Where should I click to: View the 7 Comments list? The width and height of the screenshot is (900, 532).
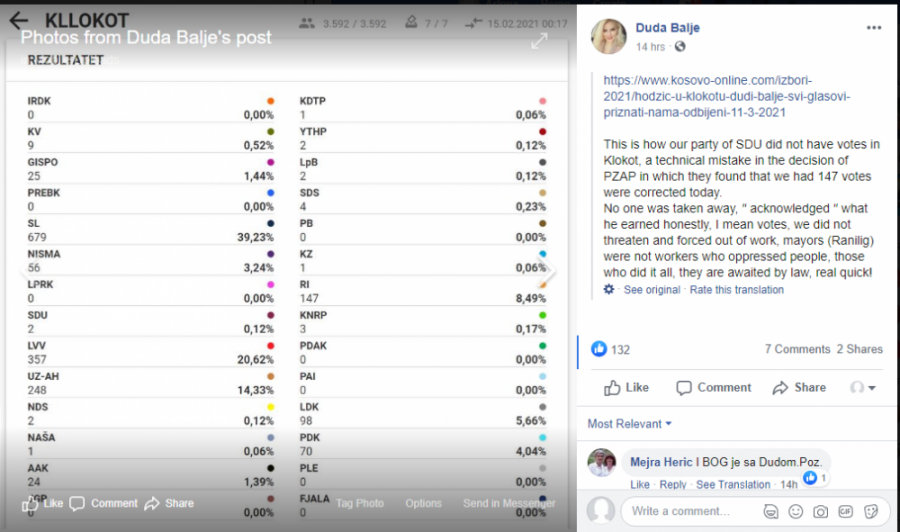(x=797, y=349)
